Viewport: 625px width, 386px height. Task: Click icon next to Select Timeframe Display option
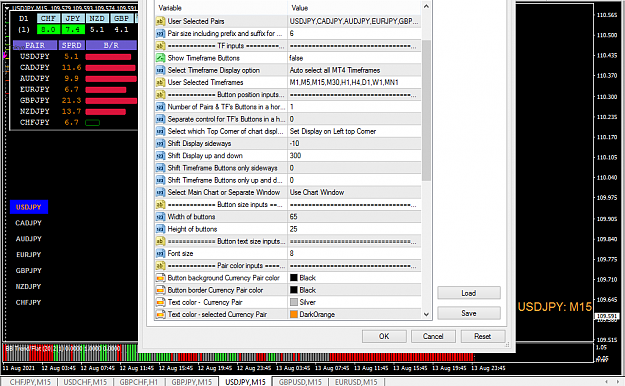click(x=160, y=70)
